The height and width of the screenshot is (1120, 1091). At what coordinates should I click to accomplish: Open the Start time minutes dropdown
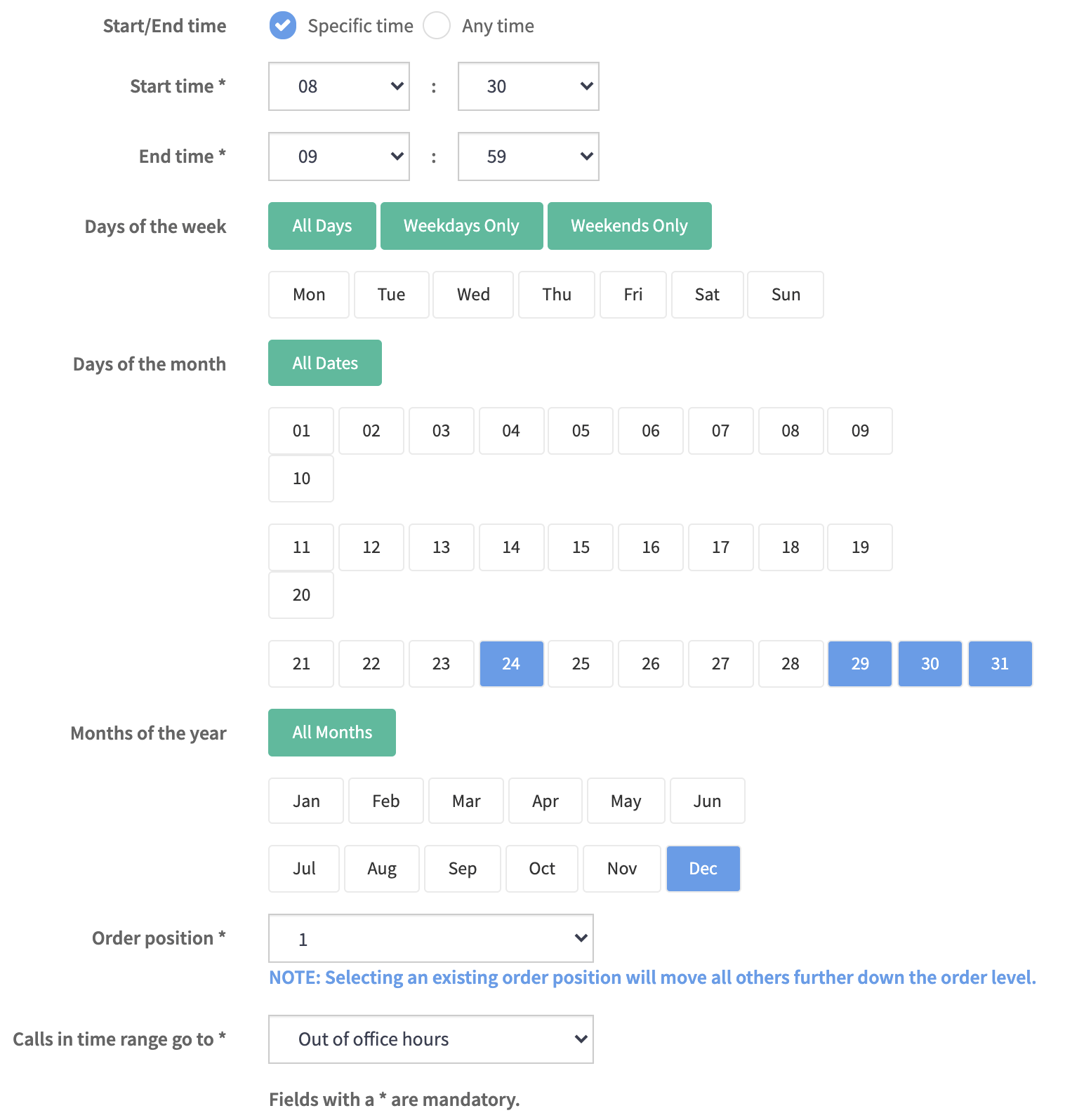[x=528, y=86]
